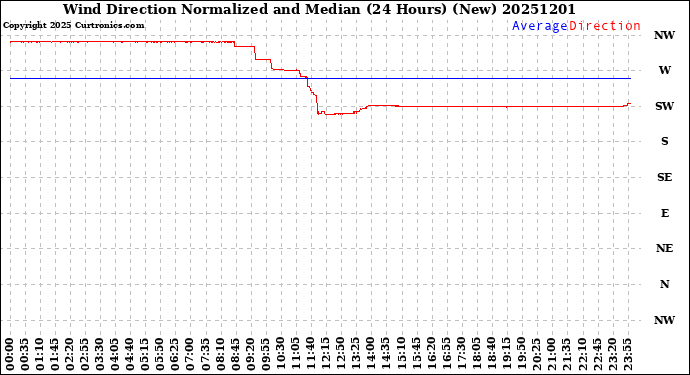Click the 09:20 time label
690x375 pixels.
[x=250, y=354]
